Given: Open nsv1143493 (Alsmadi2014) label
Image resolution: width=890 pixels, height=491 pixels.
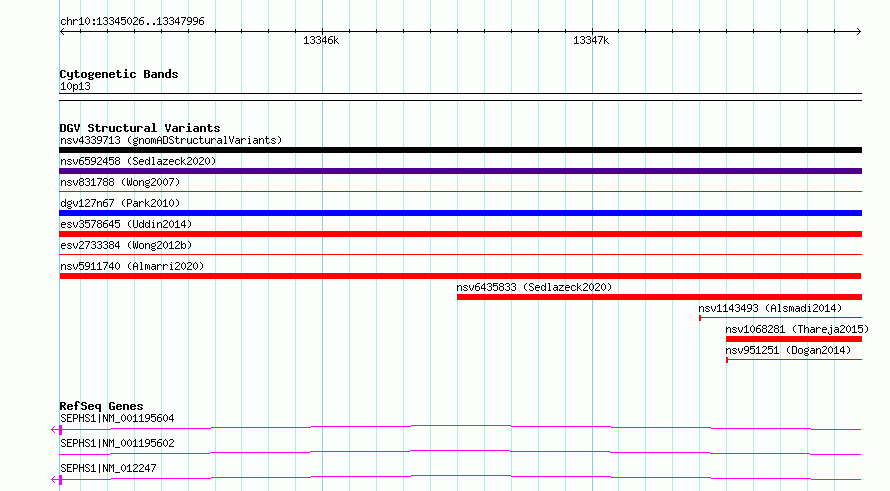Looking at the screenshot, I should click(770, 308).
